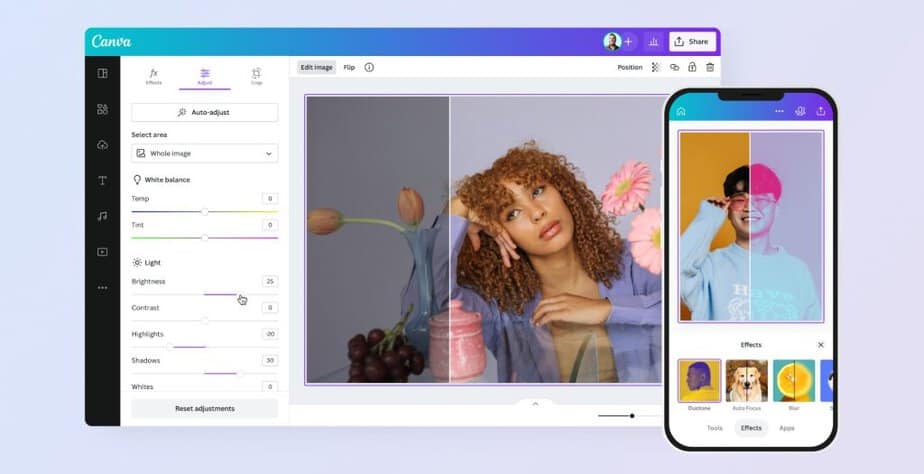Click the zoom slider handle
The image size is (924, 474).
click(632, 416)
